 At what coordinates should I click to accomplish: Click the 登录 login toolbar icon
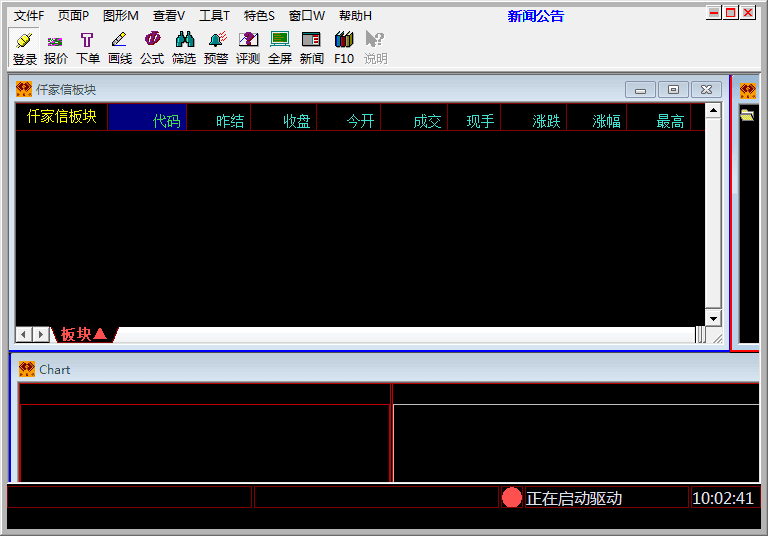[x=24, y=47]
